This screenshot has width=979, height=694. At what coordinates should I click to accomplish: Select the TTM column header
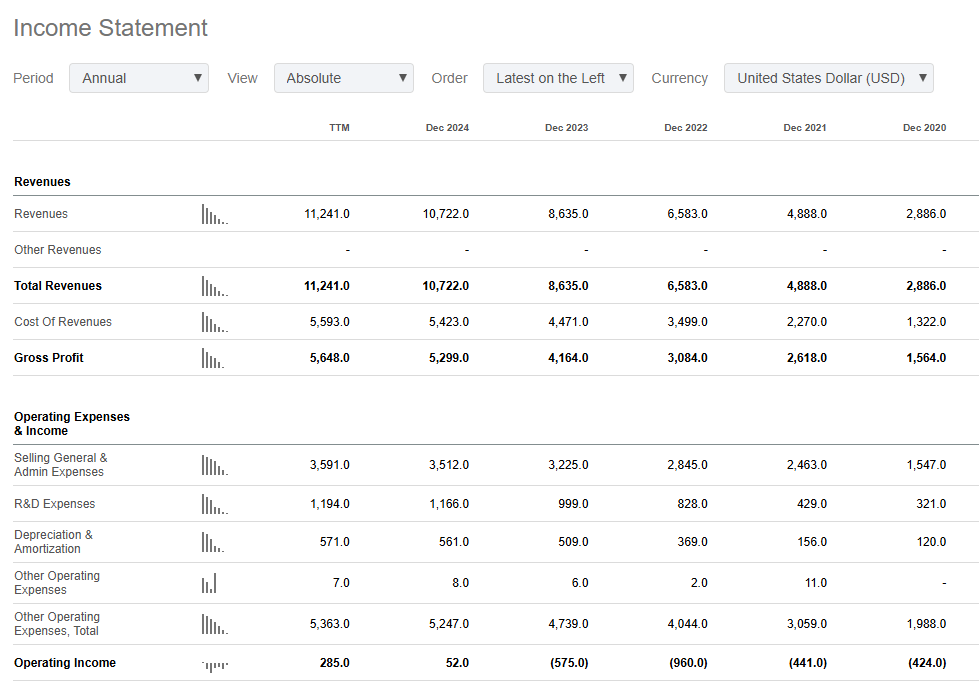pos(339,128)
